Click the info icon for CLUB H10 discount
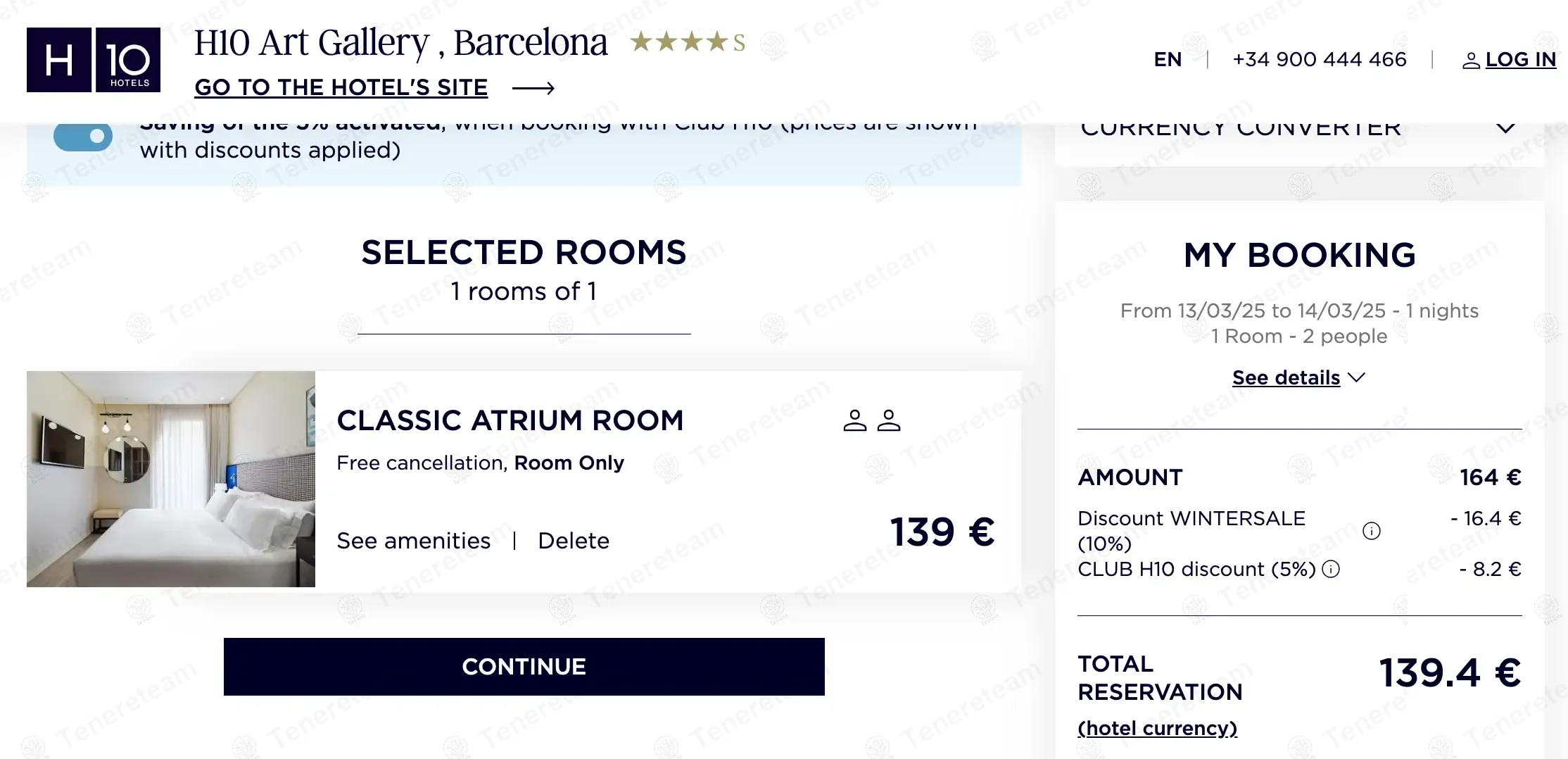 click(1331, 569)
